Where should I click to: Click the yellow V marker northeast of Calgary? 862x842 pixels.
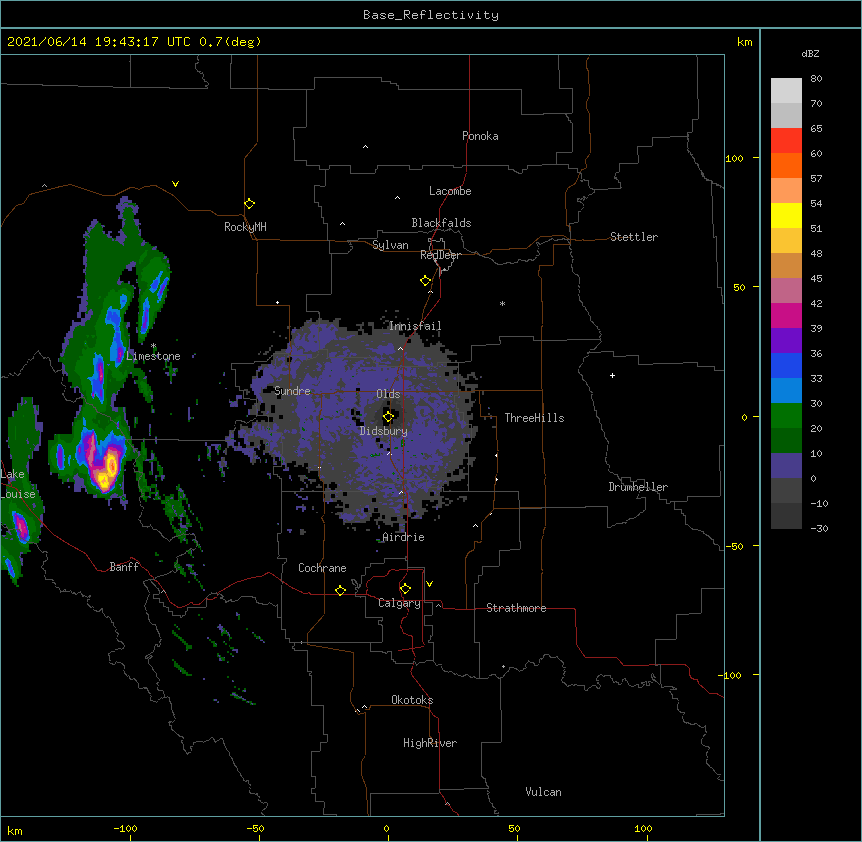tap(429, 584)
